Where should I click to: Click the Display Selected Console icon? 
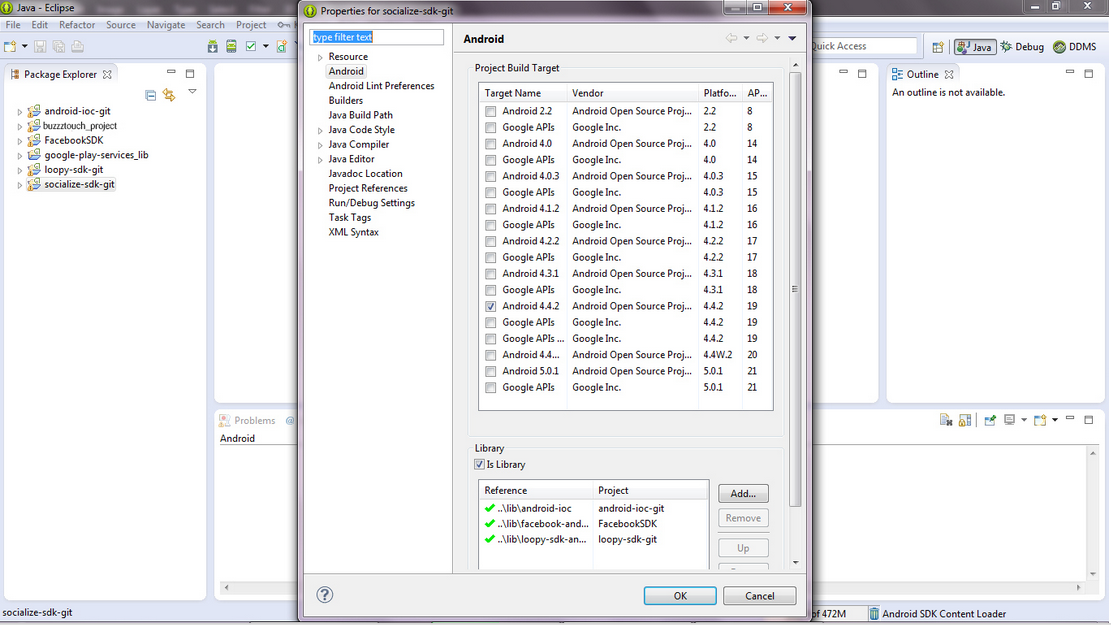(x=1010, y=420)
